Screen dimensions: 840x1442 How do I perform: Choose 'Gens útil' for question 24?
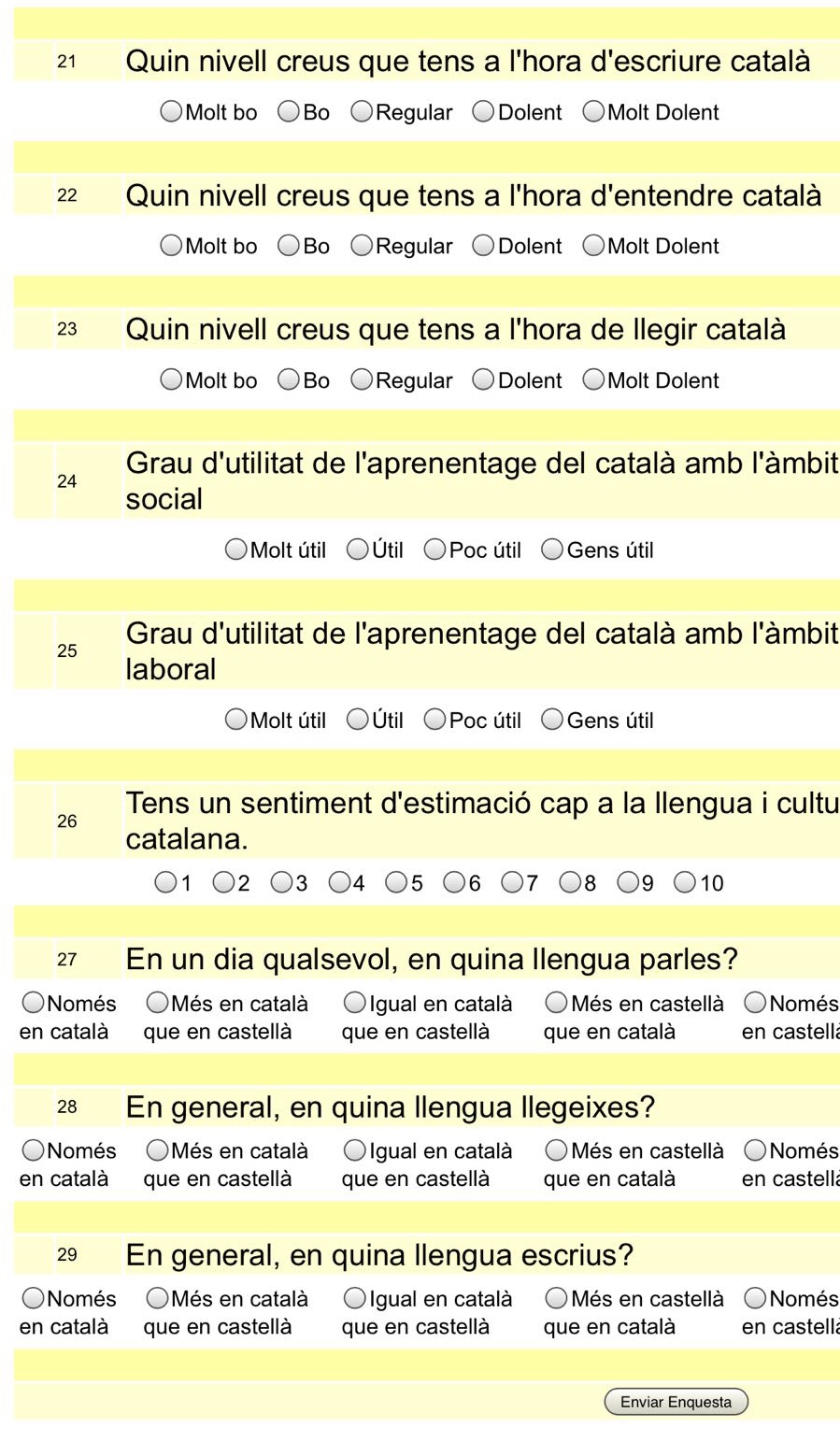coord(552,550)
